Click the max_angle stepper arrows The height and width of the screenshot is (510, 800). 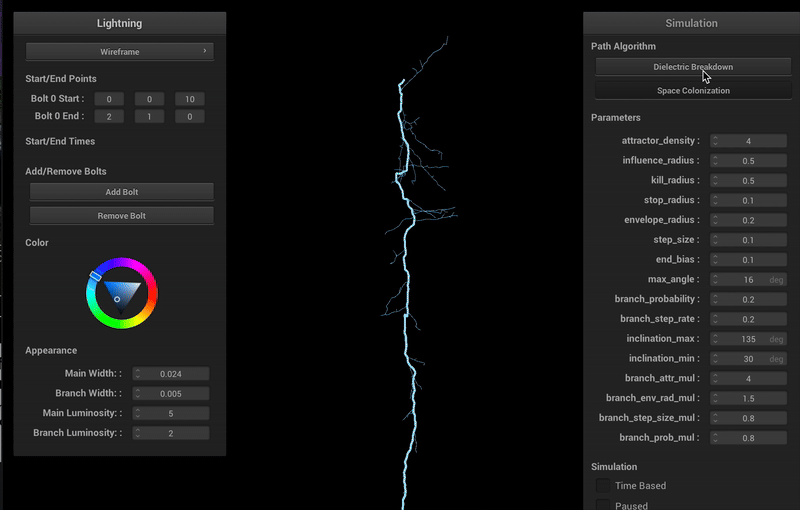[x=715, y=280]
